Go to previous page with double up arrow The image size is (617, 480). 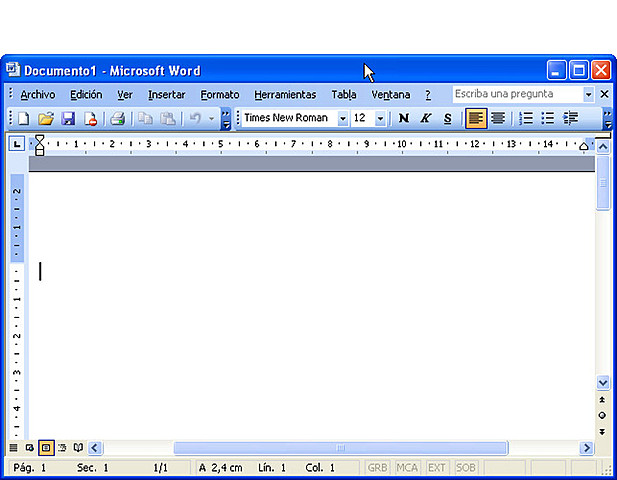click(602, 400)
